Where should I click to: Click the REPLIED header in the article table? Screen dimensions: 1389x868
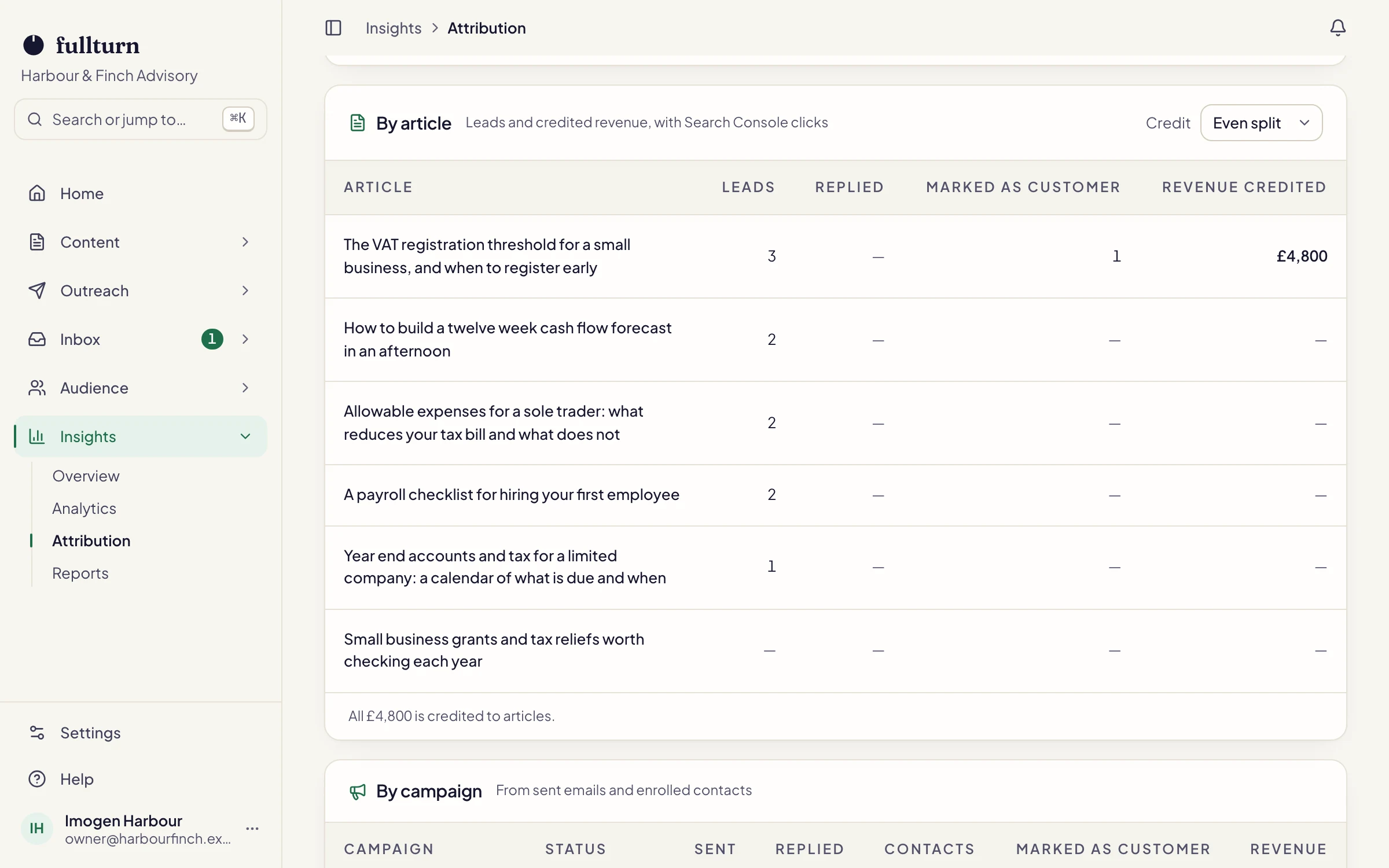(x=849, y=187)
